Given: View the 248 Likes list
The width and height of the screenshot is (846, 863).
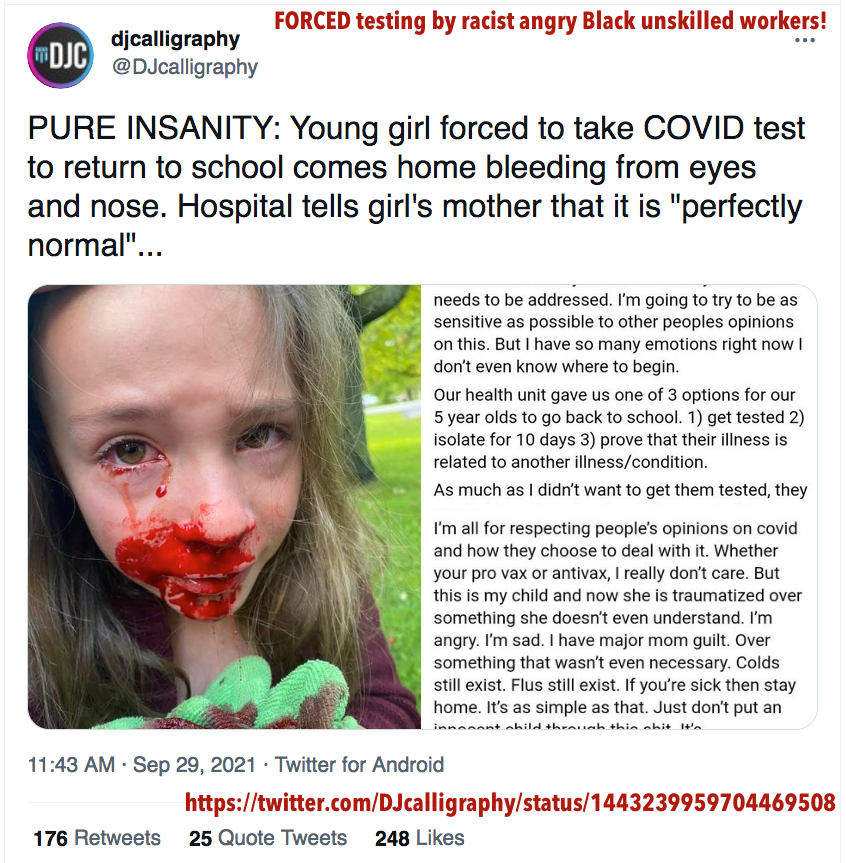Looking at the screenshot, I should (420, 837).
